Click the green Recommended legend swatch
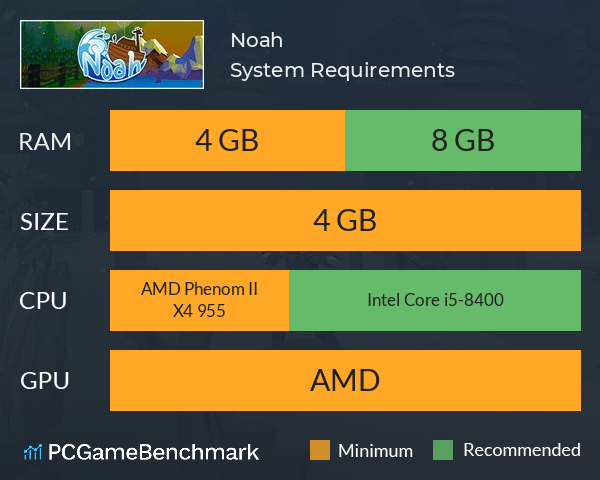The width and height of the screenshot is (600, 480). (443, 450)
